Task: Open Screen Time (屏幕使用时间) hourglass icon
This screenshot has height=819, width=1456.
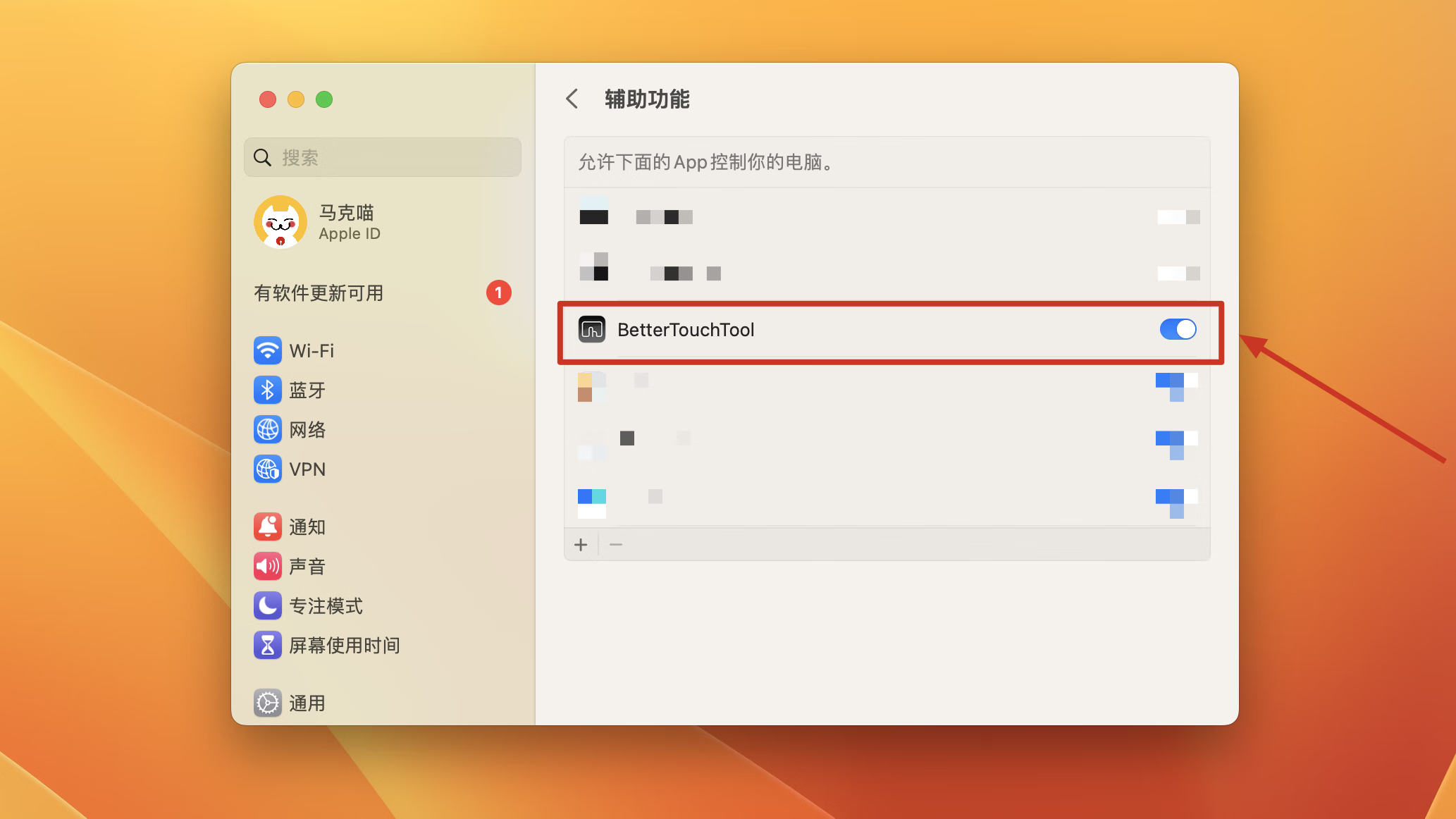Action: pyautogui.click(x=267, y=645)
